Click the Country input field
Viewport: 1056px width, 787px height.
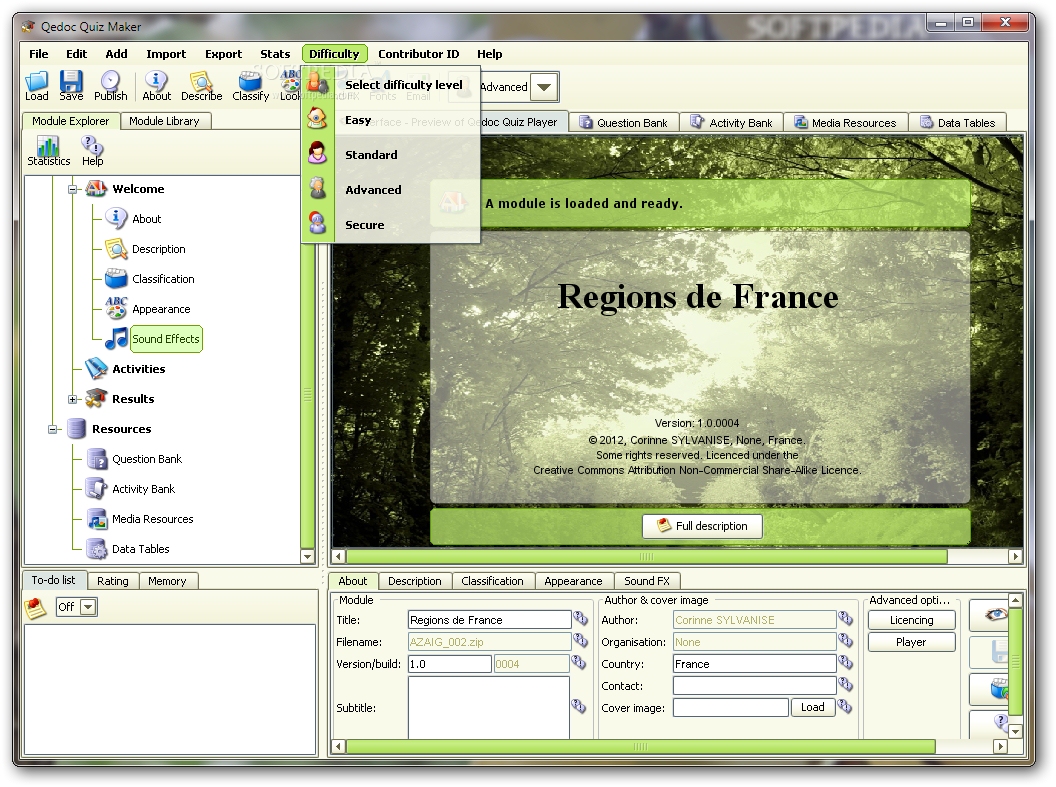click(x=754, y=664)
